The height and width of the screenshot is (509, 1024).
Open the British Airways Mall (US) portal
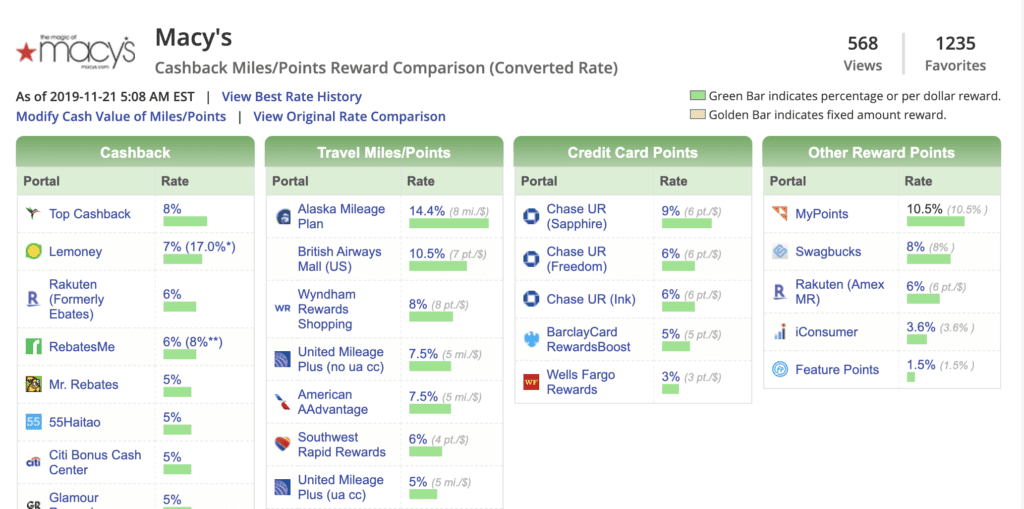[339, 259]
